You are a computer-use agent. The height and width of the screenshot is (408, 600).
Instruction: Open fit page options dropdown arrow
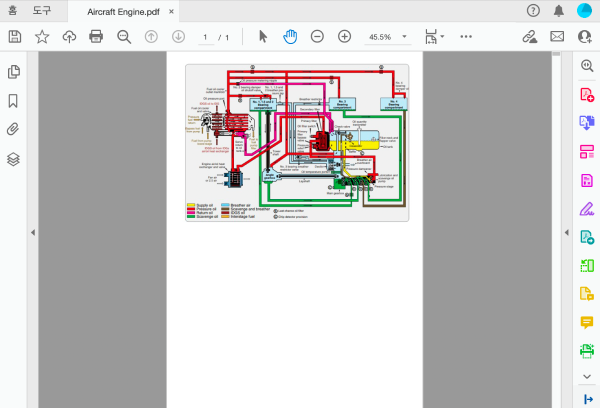pyautogui.click(x=442, y=37)
